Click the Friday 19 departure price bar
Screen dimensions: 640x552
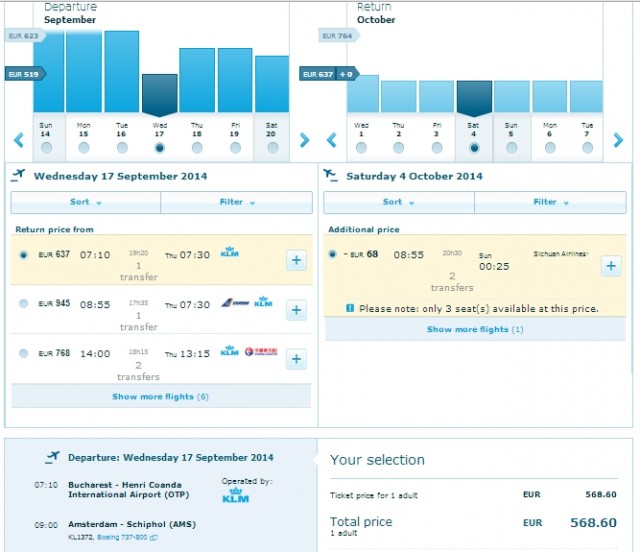click(235, 80)
